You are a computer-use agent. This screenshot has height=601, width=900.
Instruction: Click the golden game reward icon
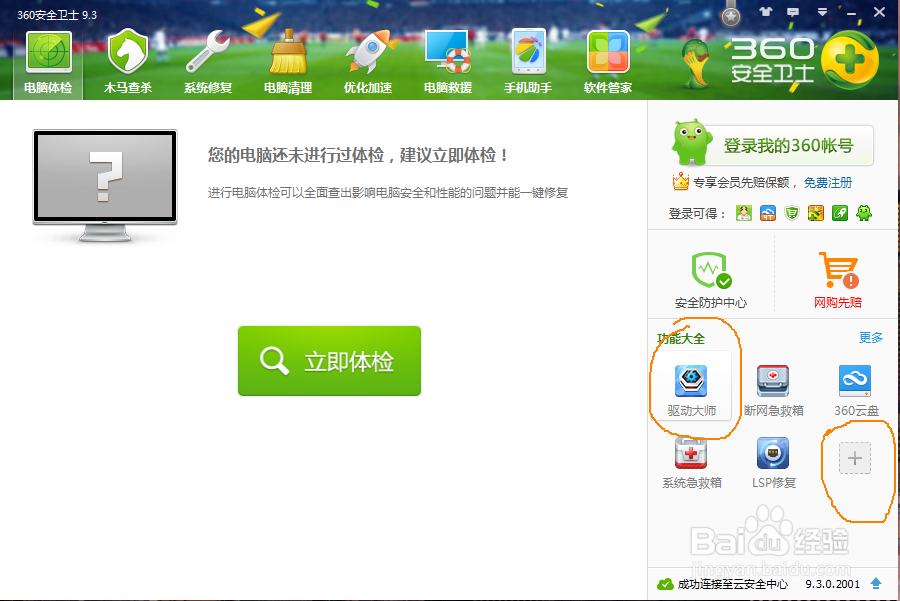(816, 214)
